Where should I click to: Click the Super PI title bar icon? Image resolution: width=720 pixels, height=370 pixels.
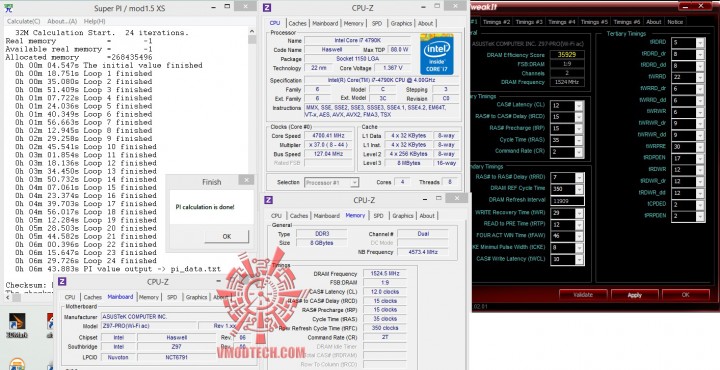pos(9,8)
